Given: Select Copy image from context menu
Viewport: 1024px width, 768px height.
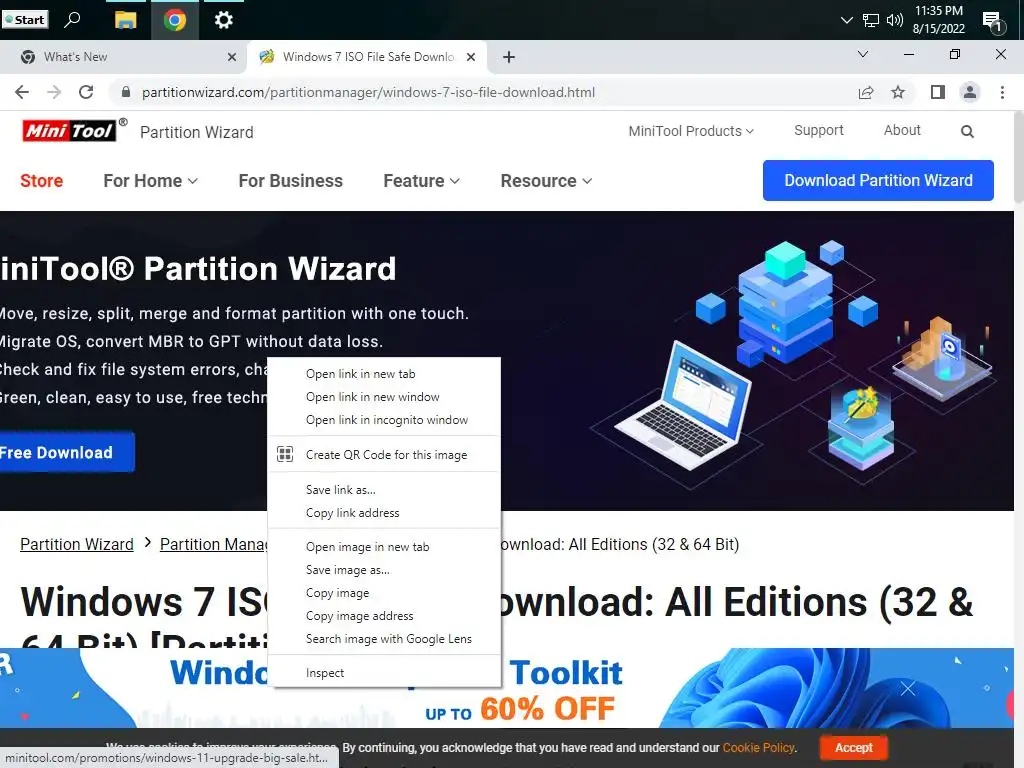Looking at the screenshot, I should pos(384,592).
